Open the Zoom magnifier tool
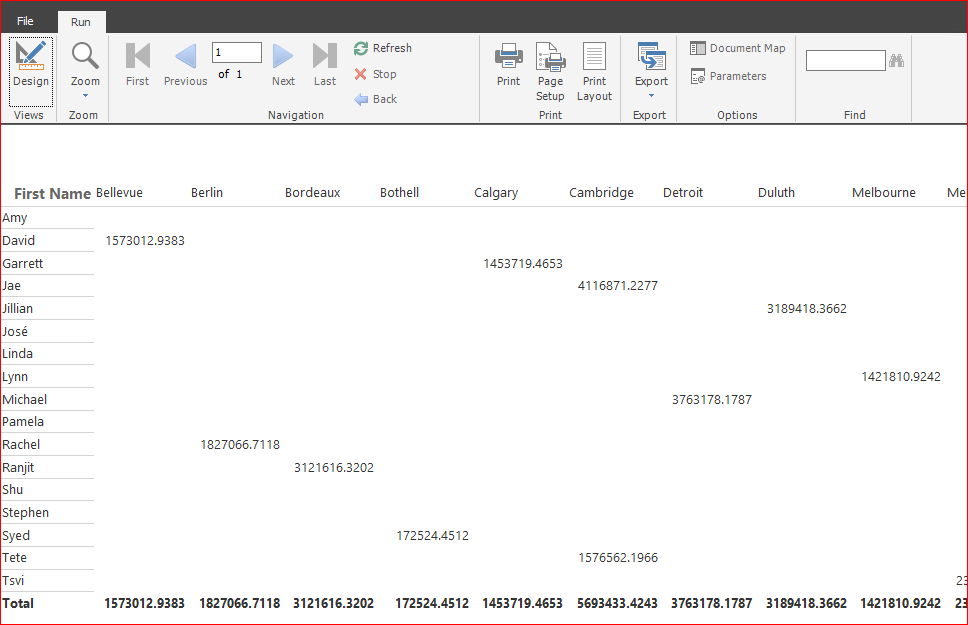 coord(85,58)
